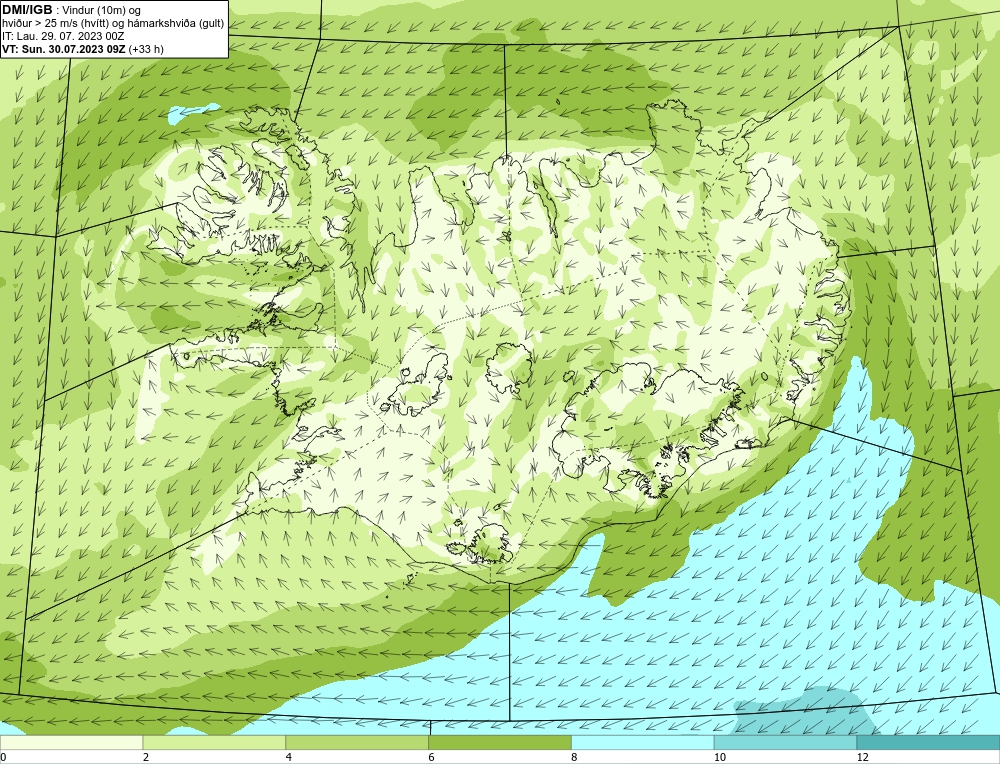This screenshot has width=1000, height=764.
Task: Click the teal swatch above 12 m/s
Action: tap(929, 743)
